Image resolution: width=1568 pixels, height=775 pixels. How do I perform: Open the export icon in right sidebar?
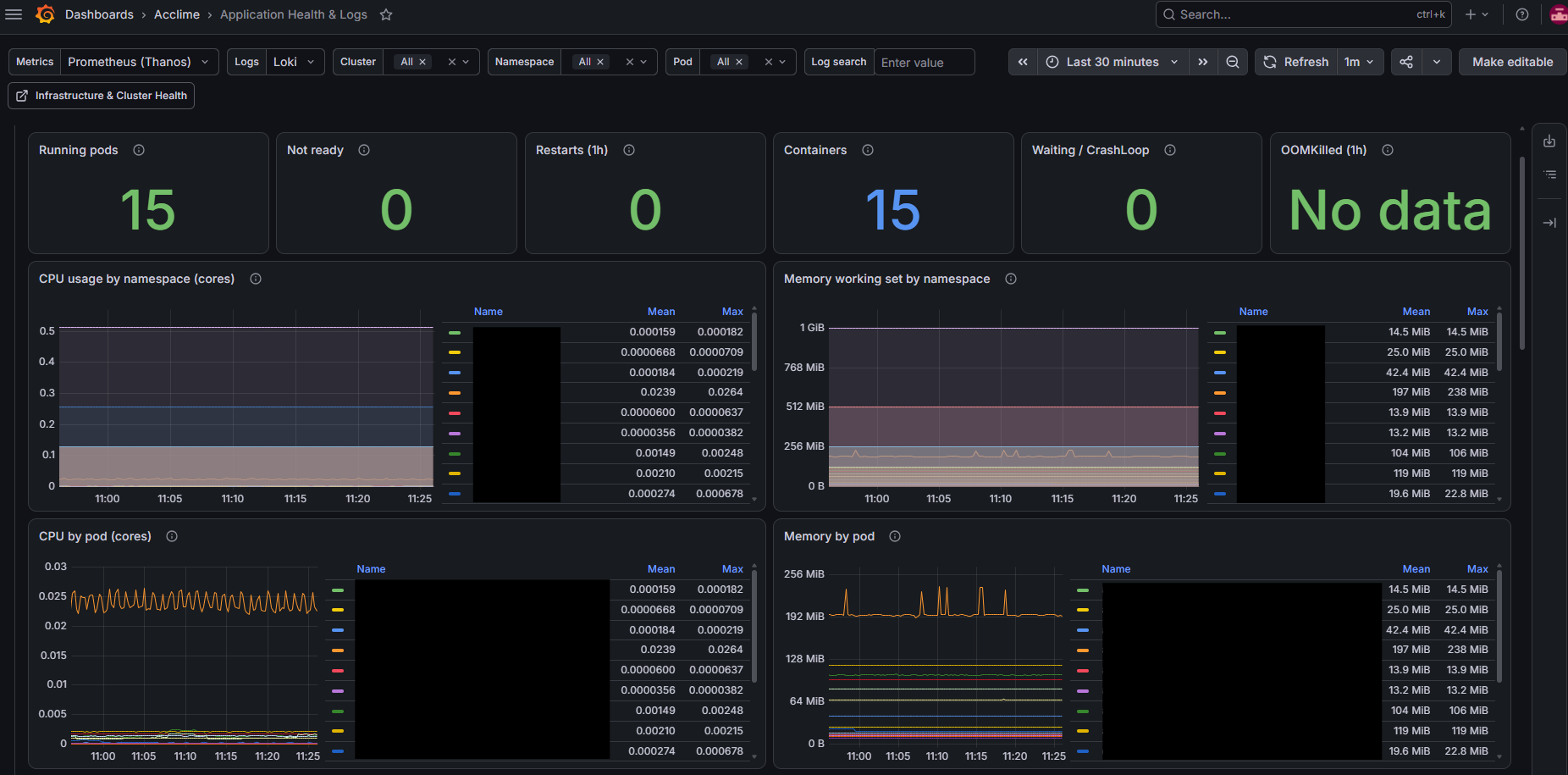coord(1549,141)
